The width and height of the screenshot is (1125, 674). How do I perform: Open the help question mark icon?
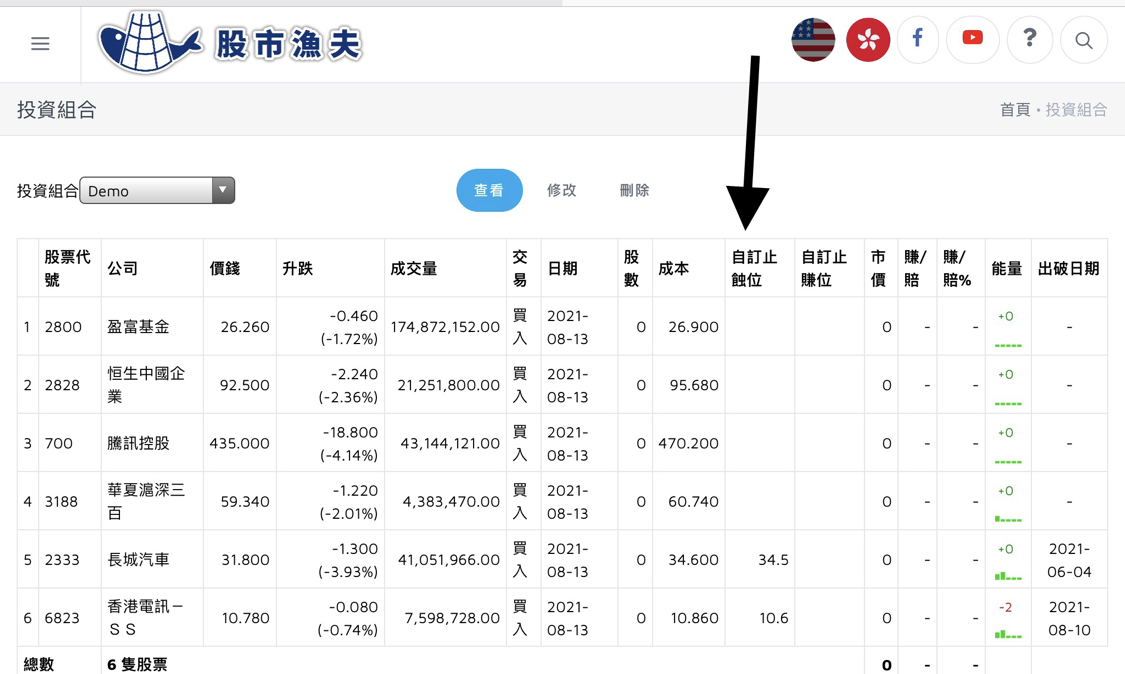point(1030,39)
